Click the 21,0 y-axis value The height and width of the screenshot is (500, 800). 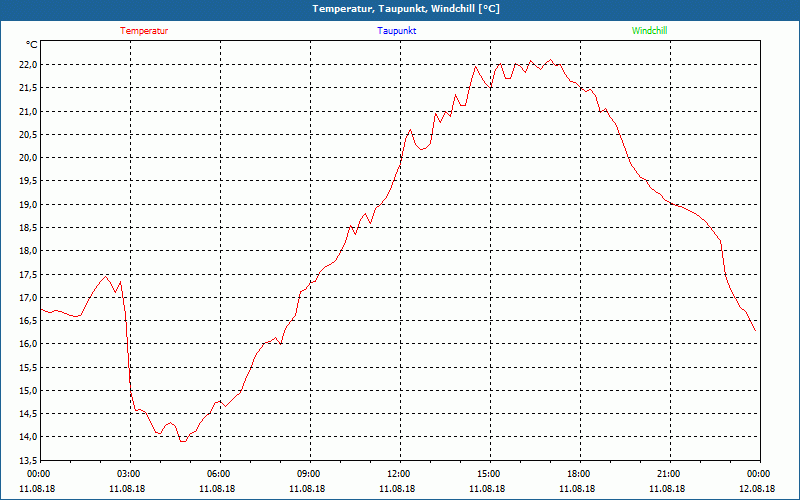[x=29, y=111]
